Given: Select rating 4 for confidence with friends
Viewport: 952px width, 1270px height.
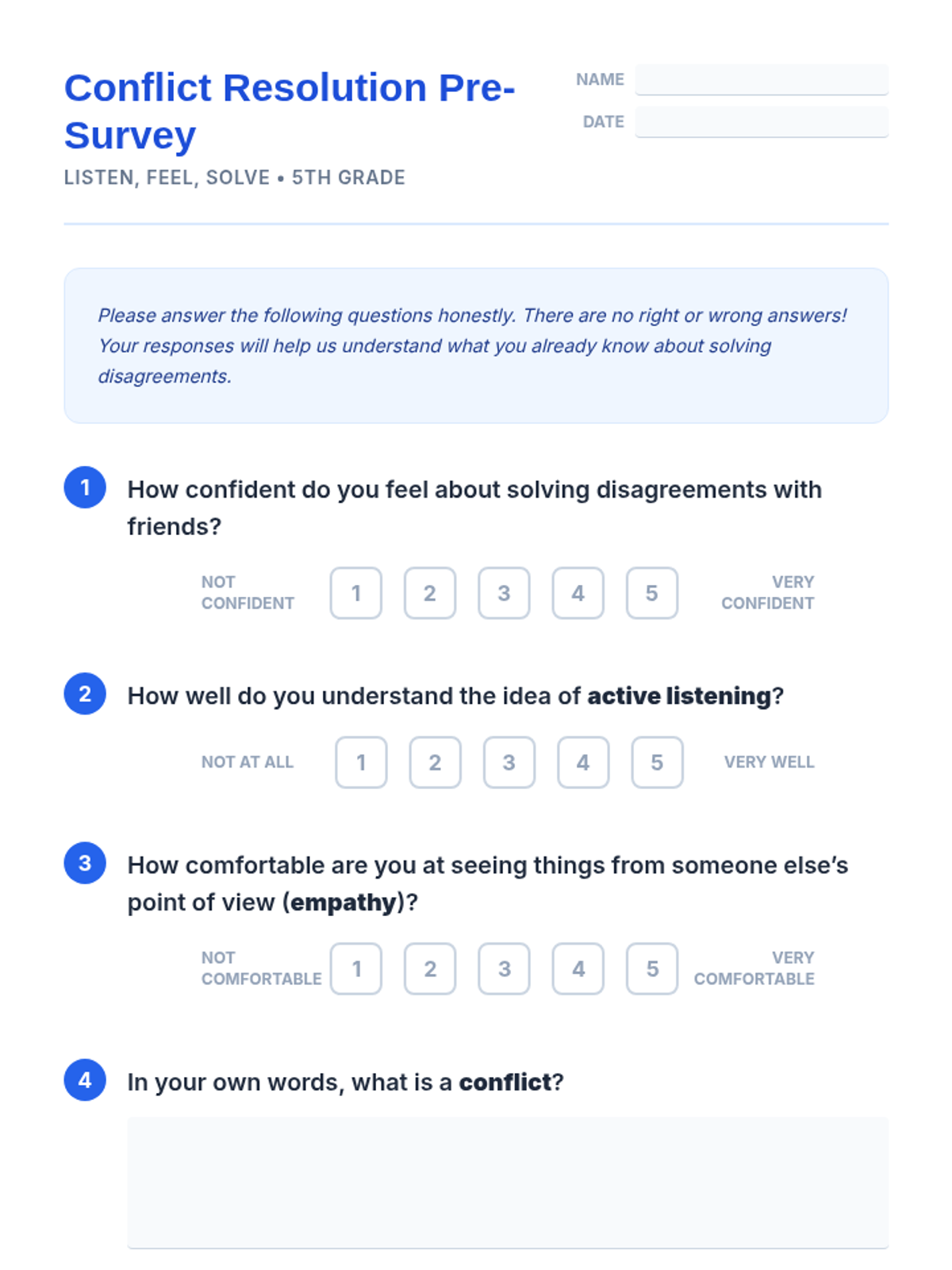Looking at the screenshot, I should coord(578,593).
